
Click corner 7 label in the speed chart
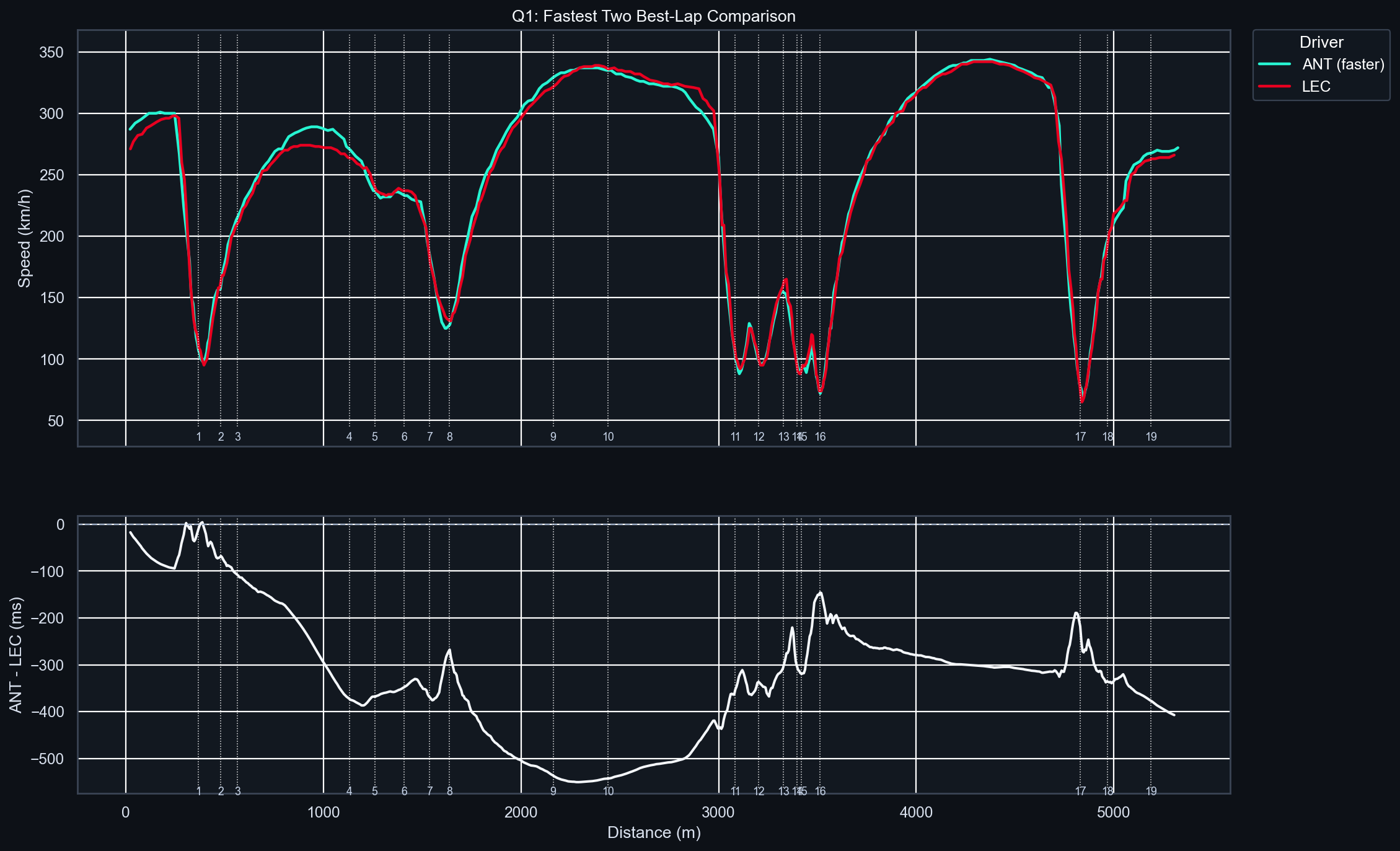(x=430, y=437)
